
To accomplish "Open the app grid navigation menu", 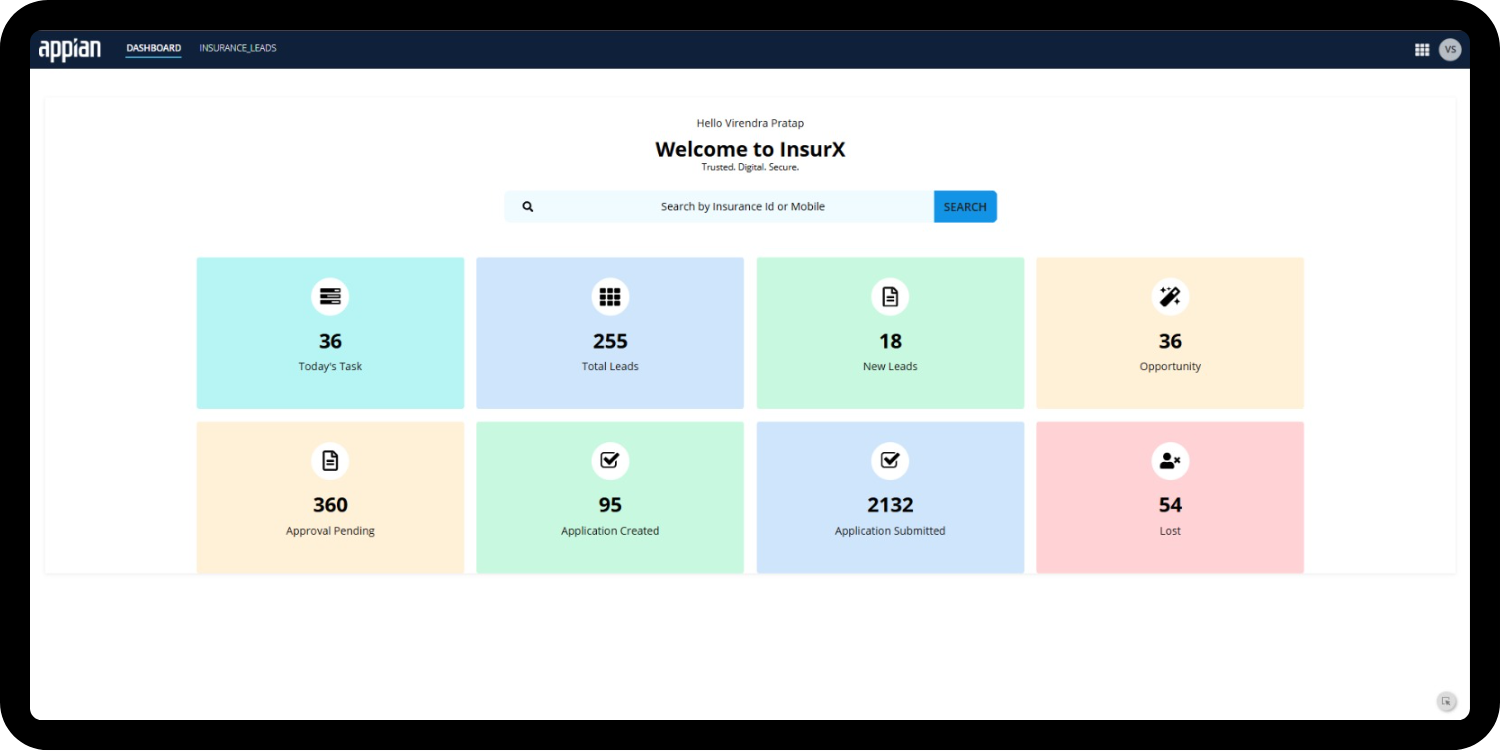I will [1422, 49].
